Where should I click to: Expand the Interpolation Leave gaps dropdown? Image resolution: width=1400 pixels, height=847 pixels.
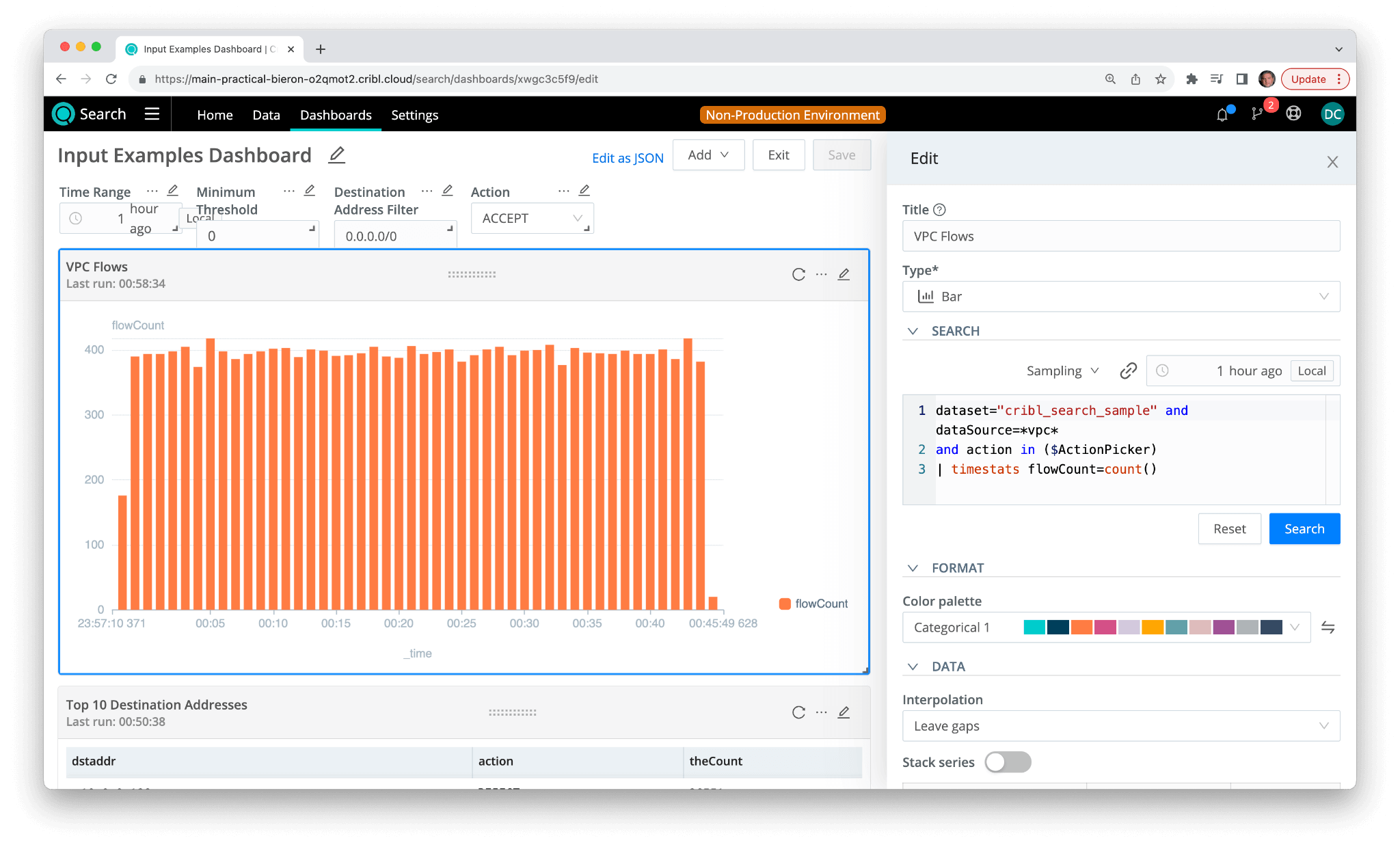coord(1120,726)
